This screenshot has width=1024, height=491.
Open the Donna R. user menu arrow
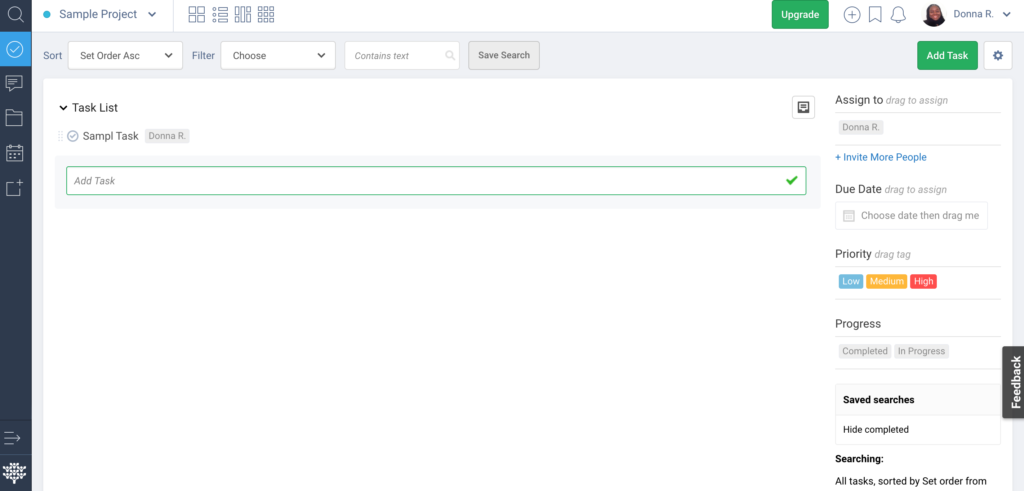(1006, 14)
